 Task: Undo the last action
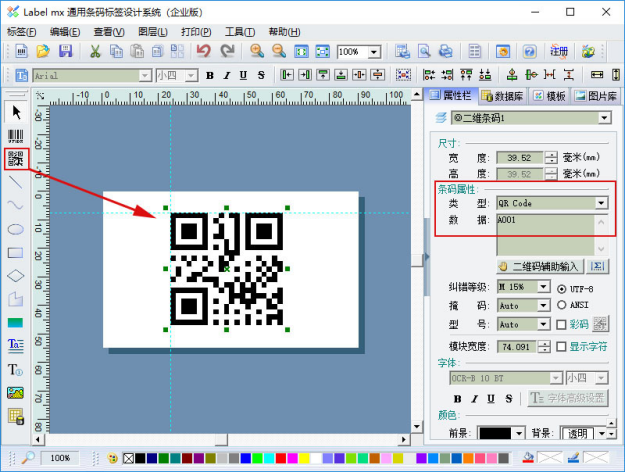[x=204, y=51]
